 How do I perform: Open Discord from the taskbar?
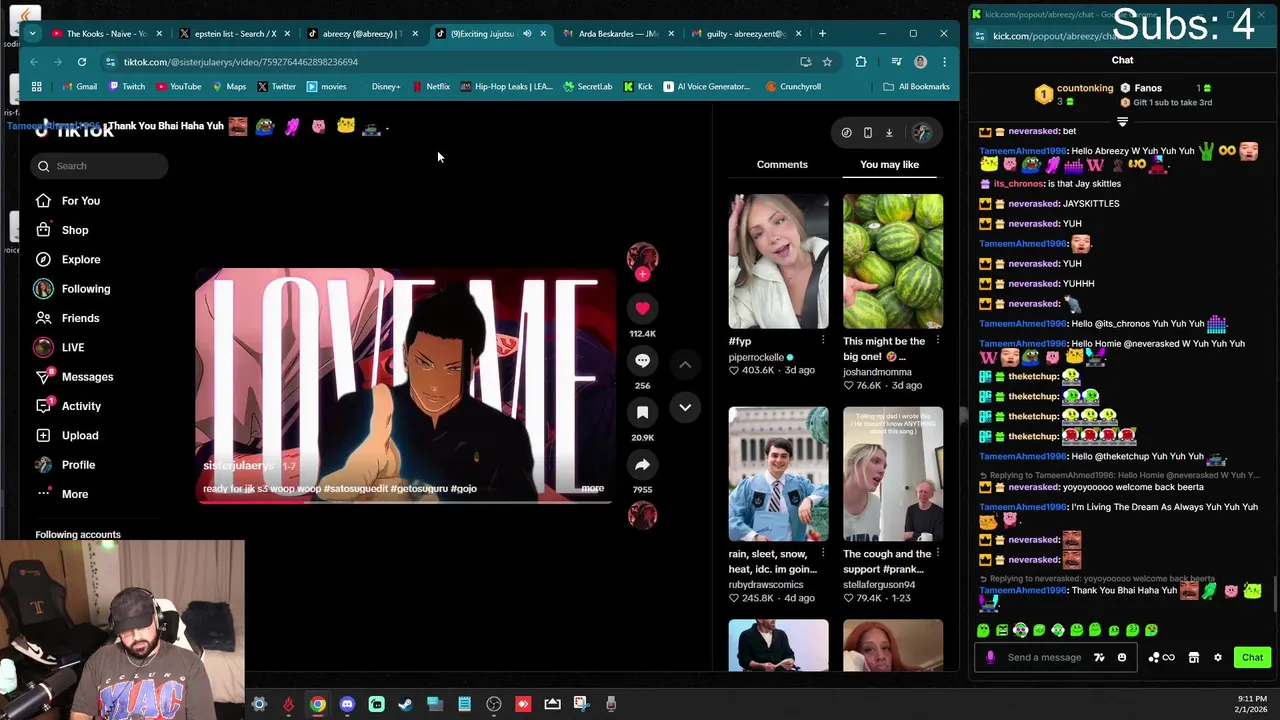point(347,704)
